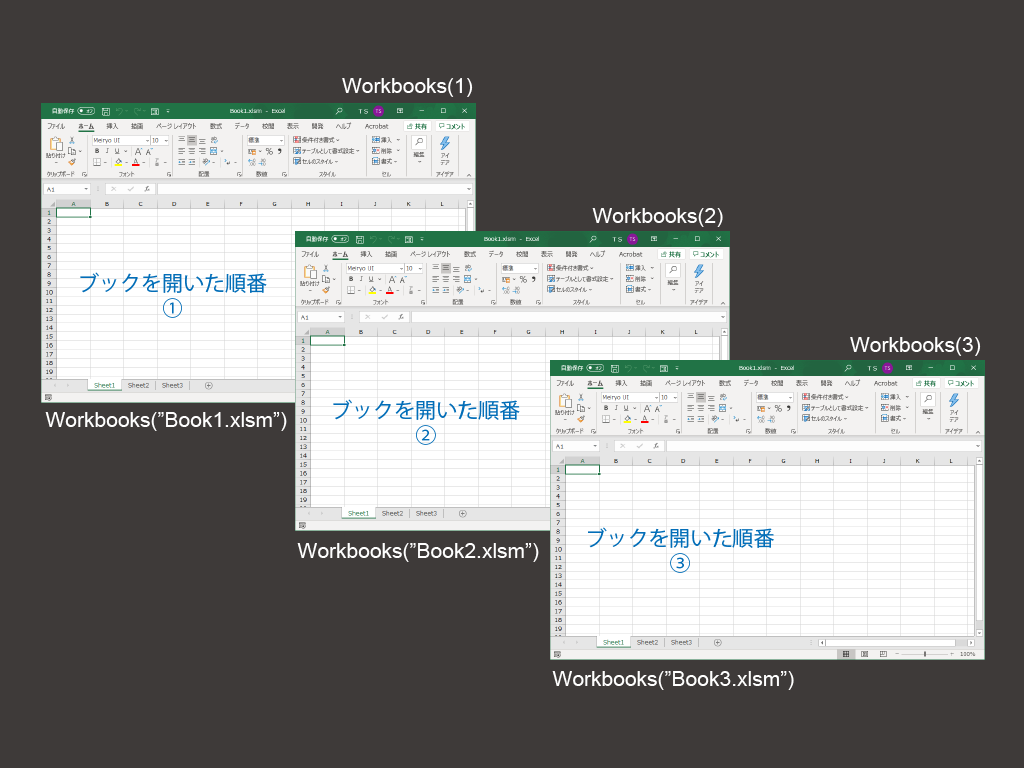The width and height of the screenshot is (1024, 768).
Task: Click the add new sheet plus icon in Workbooks(3)
Action: [x=717, y=642]
